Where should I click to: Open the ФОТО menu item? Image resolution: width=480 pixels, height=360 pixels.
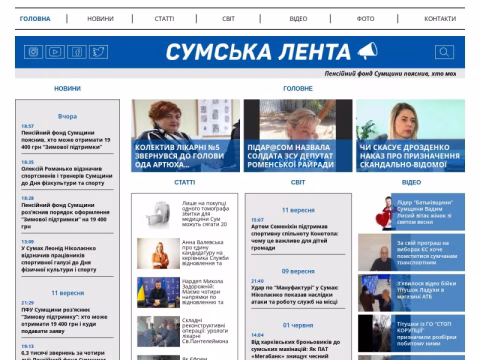[x=365, y=19]
